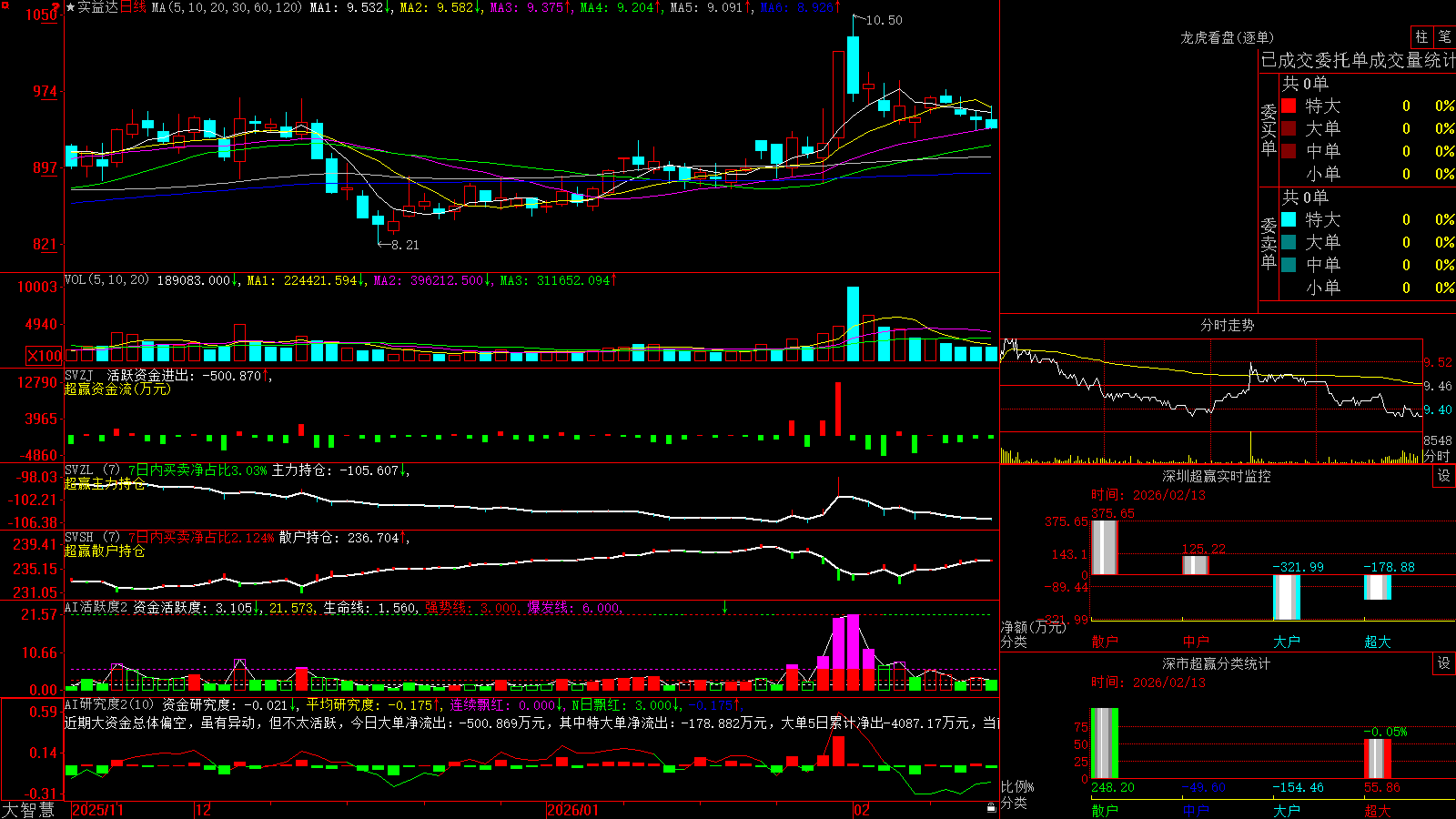Image resolution: width=1456 pixels, height=819 pixels.
Task: Click the 大户 bar showing -321.99
Action: tap(1287, 598)
